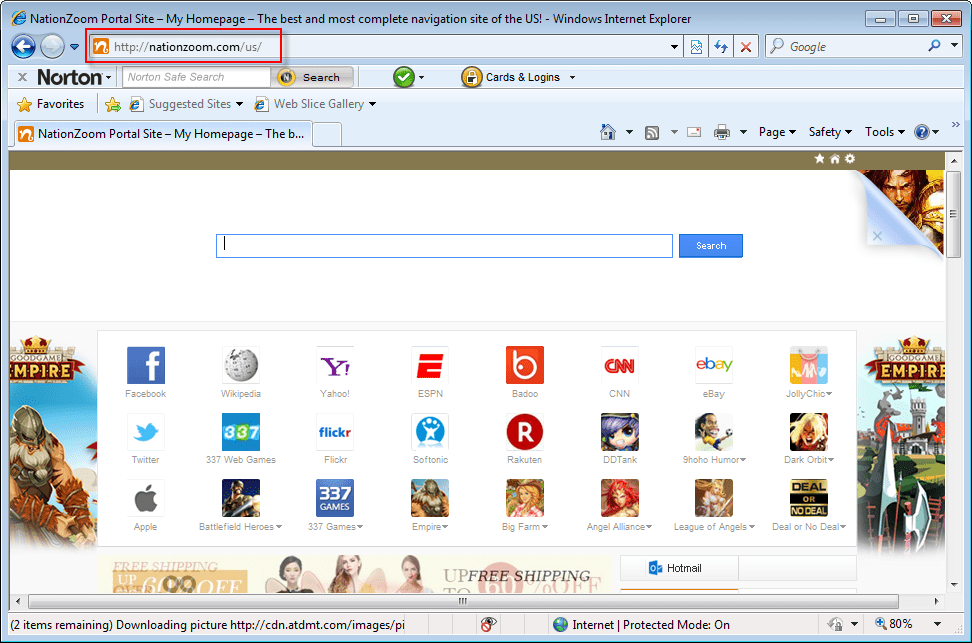Open the recent pages dropdown arrow
Viewport: 972px width, 643px height.
pos(74,47)
